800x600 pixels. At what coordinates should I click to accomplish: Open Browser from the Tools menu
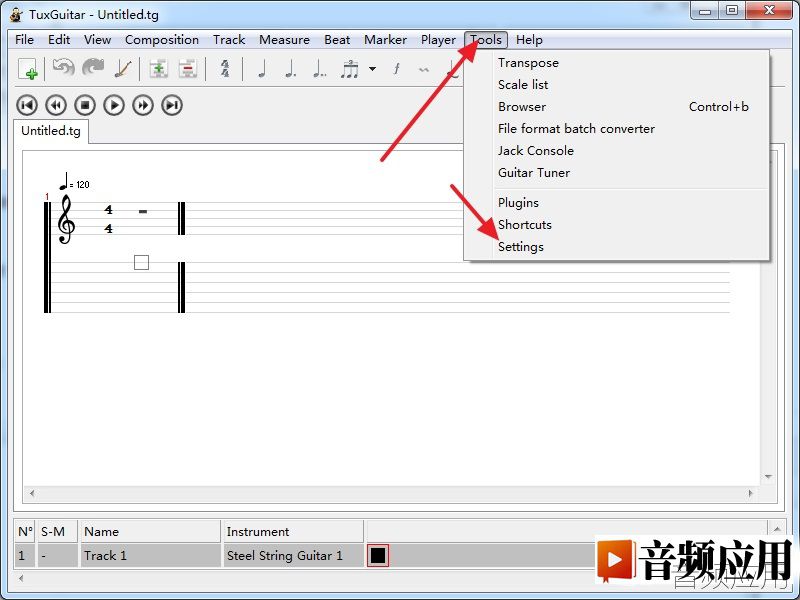pos(616,107)
